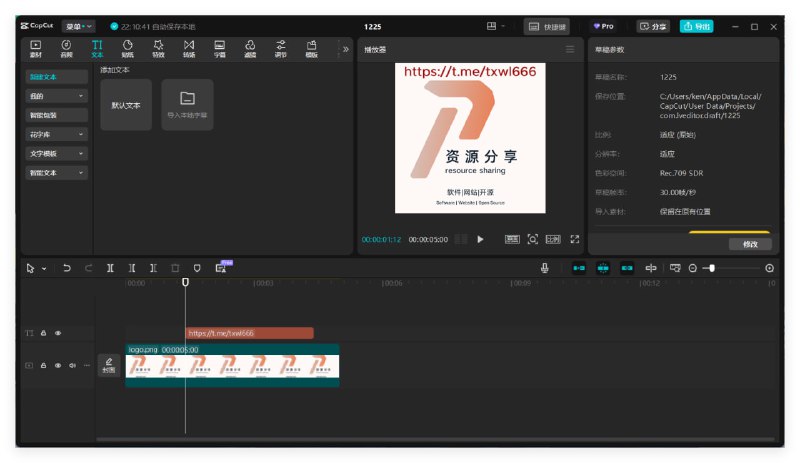Viewport: 800px width, 463px height.
Task: Click the trash delete icon in timeline toolbar
Action: [175, 267]
